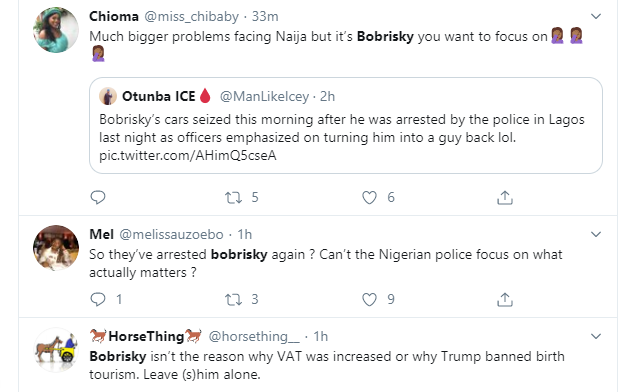The image size is (625, 392).
Task: Visit @horsething__ profile handle
Action: tap(254, 337)
